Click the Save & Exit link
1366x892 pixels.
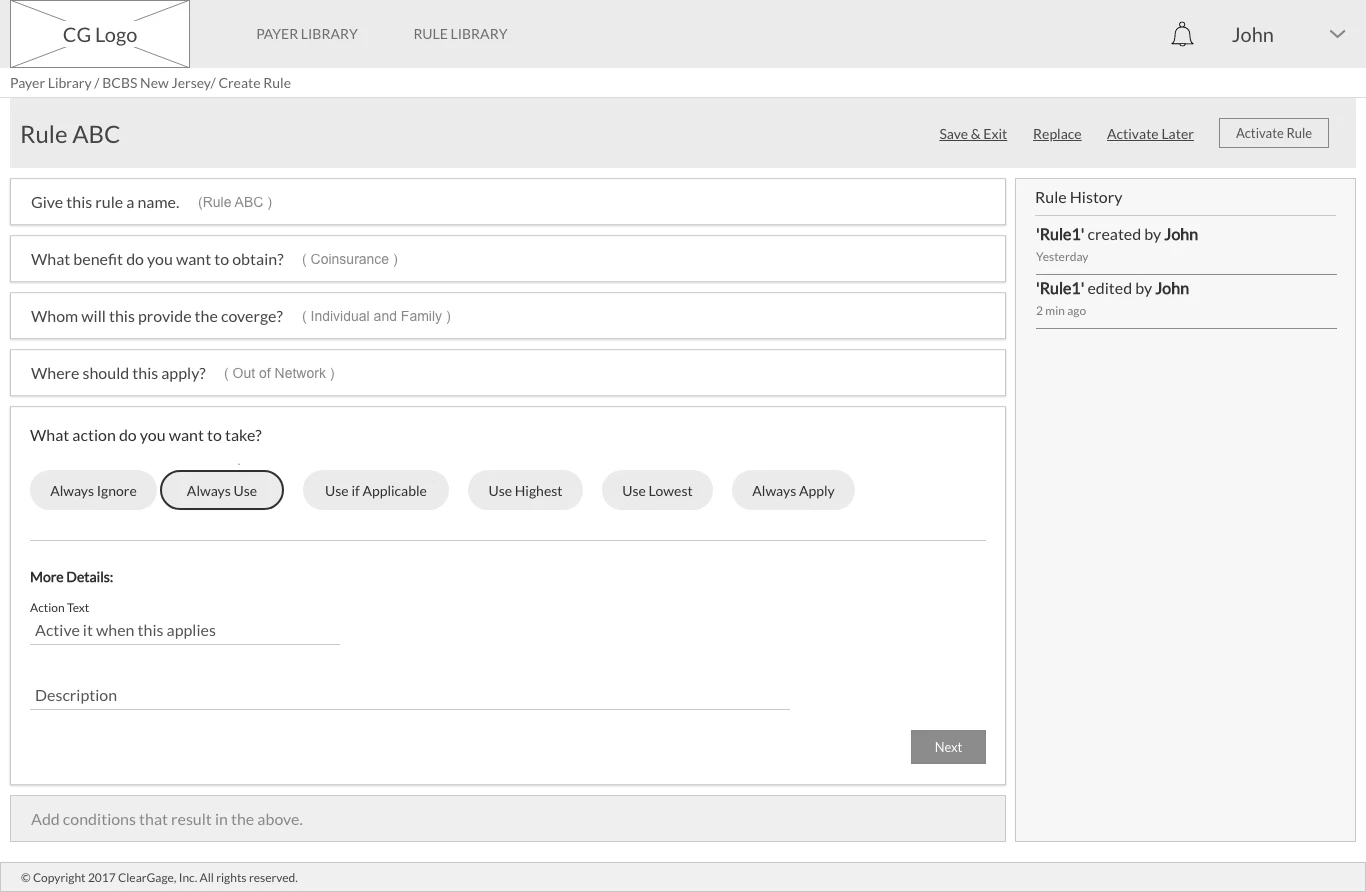[973, 134]
